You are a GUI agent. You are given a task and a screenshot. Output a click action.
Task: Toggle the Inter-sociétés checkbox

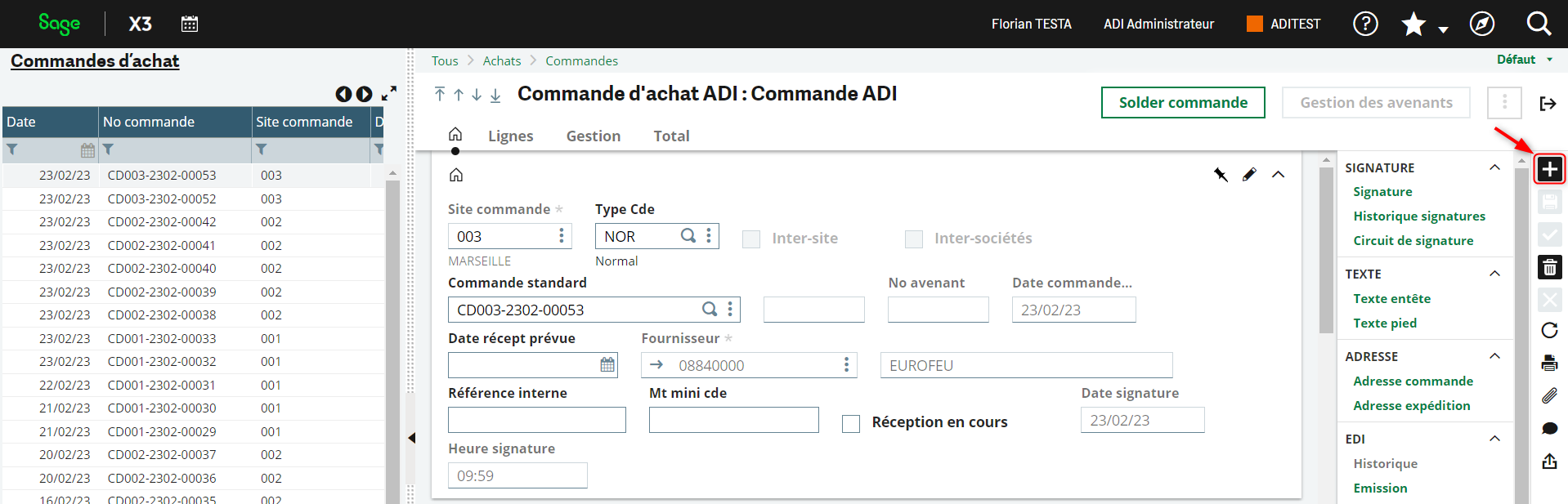point(914,239)
